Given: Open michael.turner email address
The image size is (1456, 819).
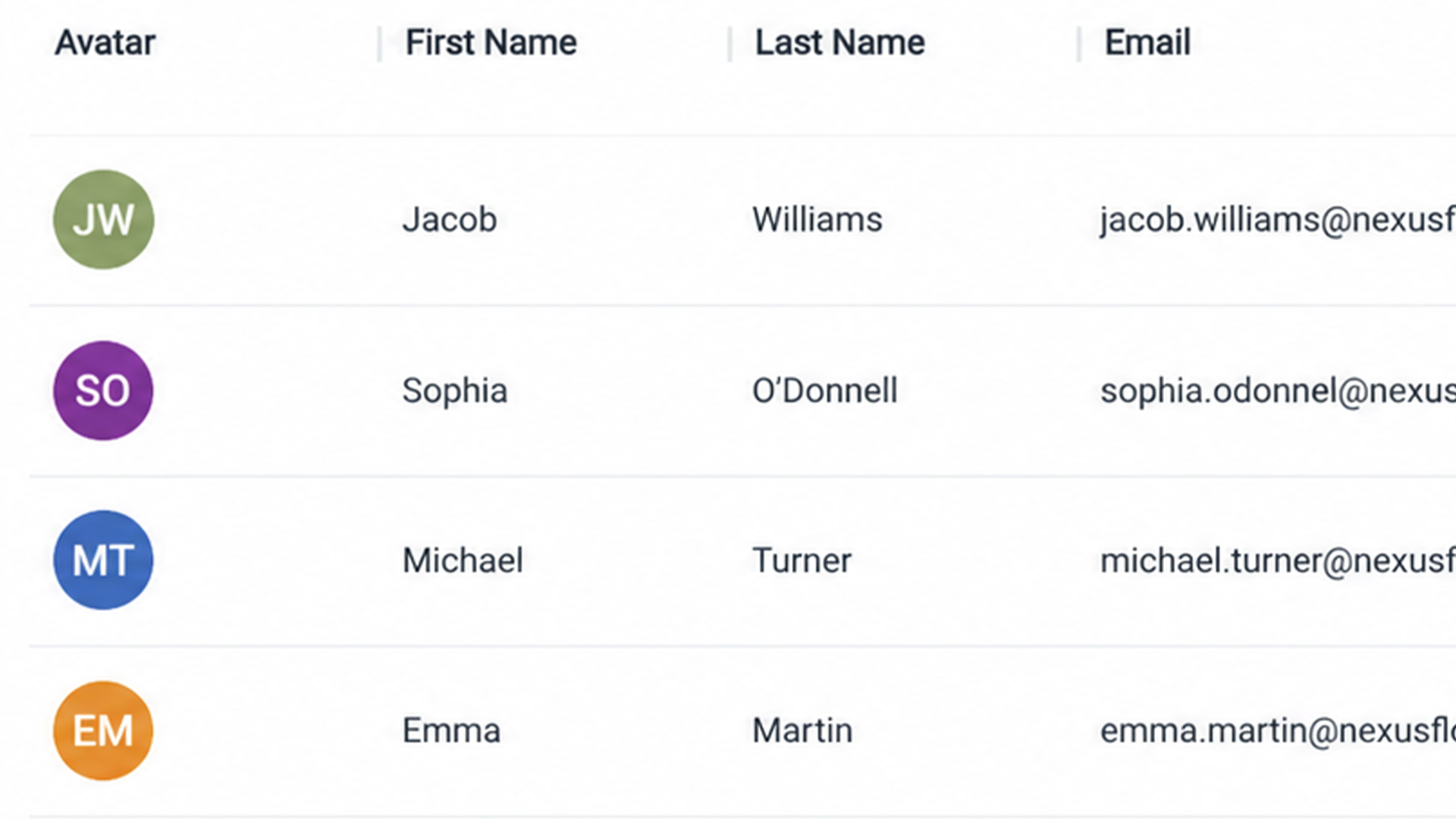Looking at the screenshot, I should [1278, 561].
